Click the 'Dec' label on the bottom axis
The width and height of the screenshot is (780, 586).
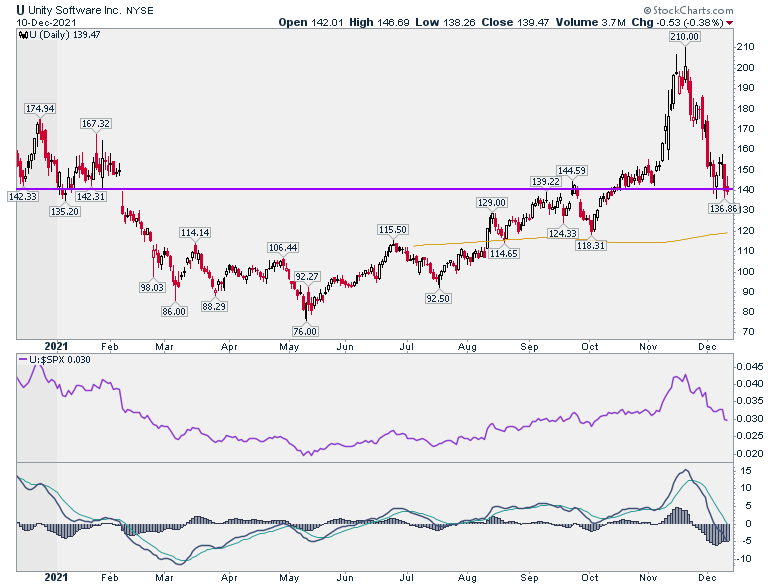pyautogui.click(x=707, y=578)
